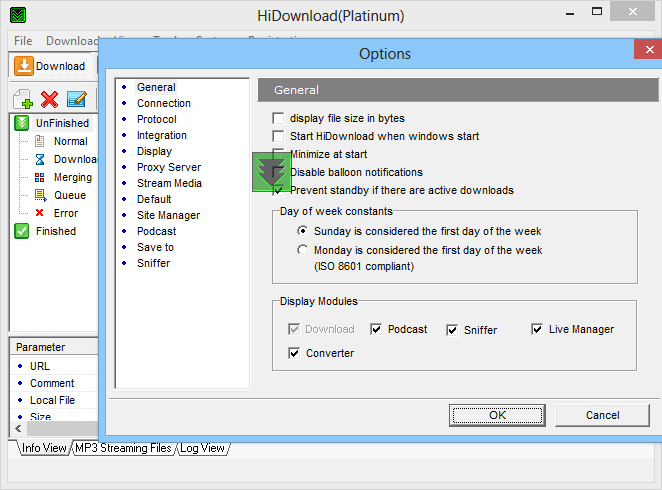Open the Download menu in main window
Image resolution: width=662 pixels, height=490 pixels.
(x=72, y=41)
